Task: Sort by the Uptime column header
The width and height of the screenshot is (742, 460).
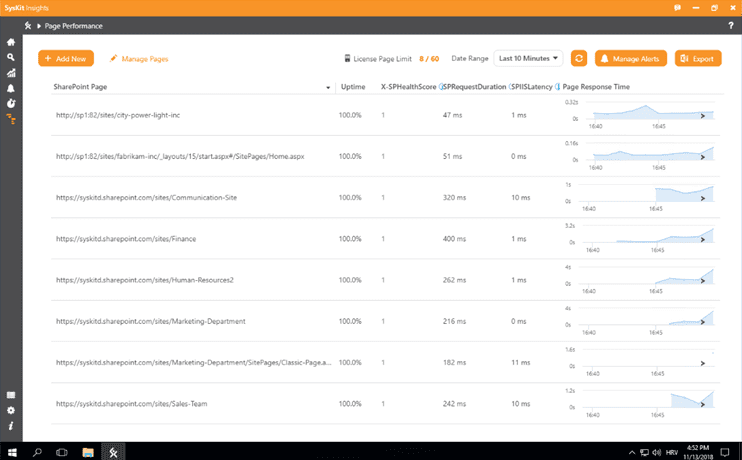Action: pos(353,87)
